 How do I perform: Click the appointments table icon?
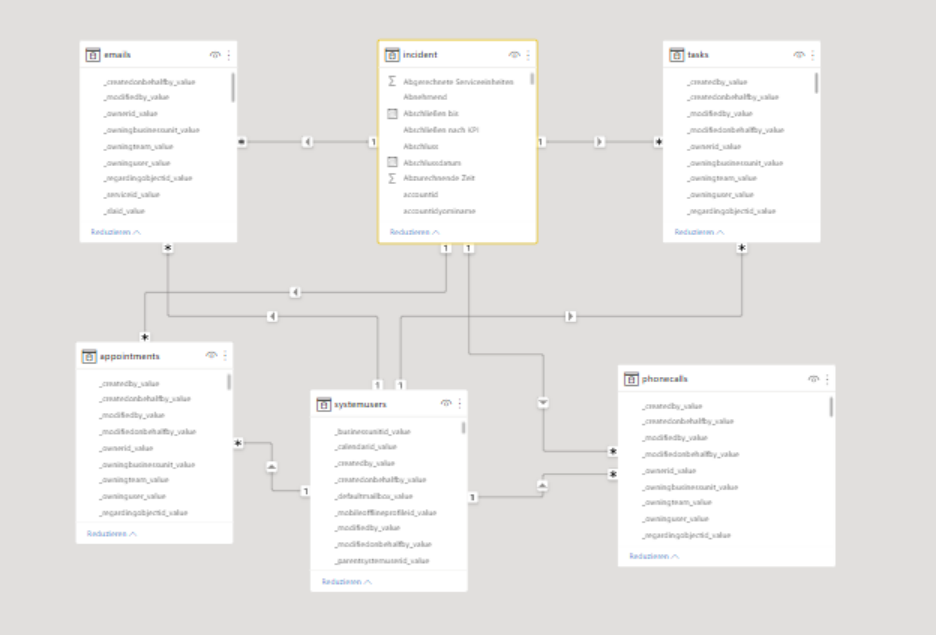pos(88,356)
